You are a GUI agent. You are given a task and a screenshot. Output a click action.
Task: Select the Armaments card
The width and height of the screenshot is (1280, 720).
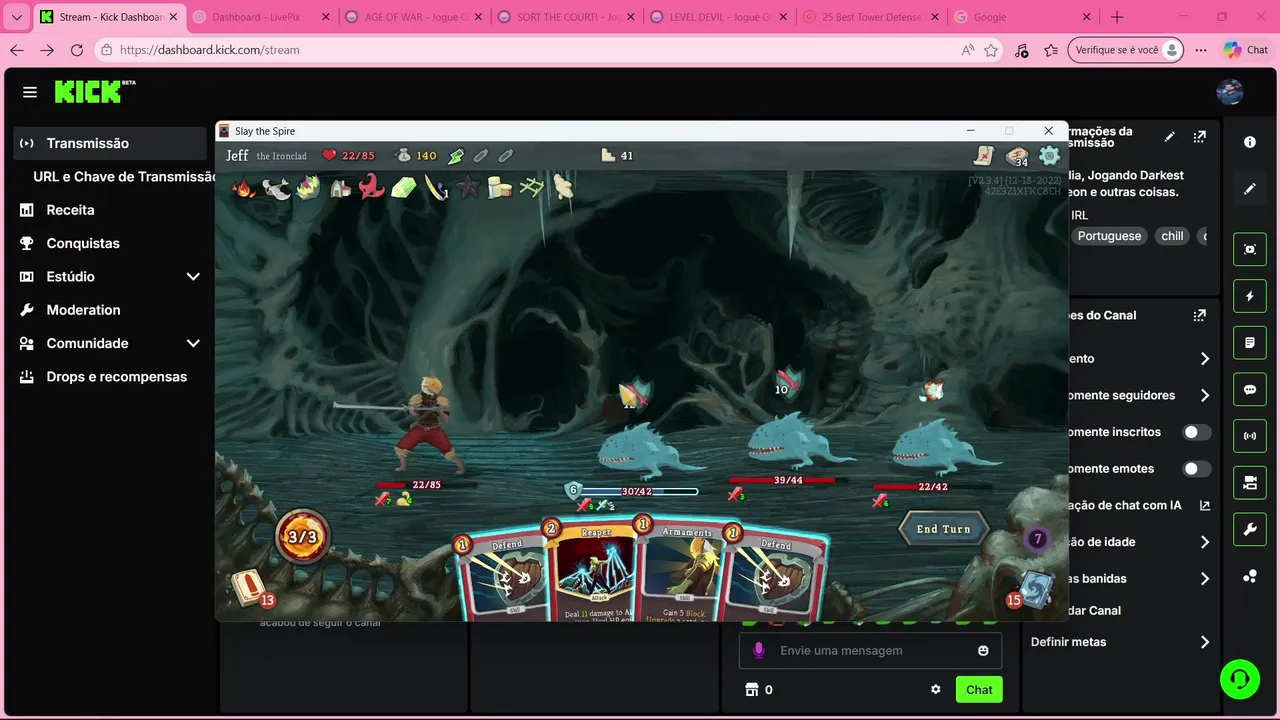686,570
